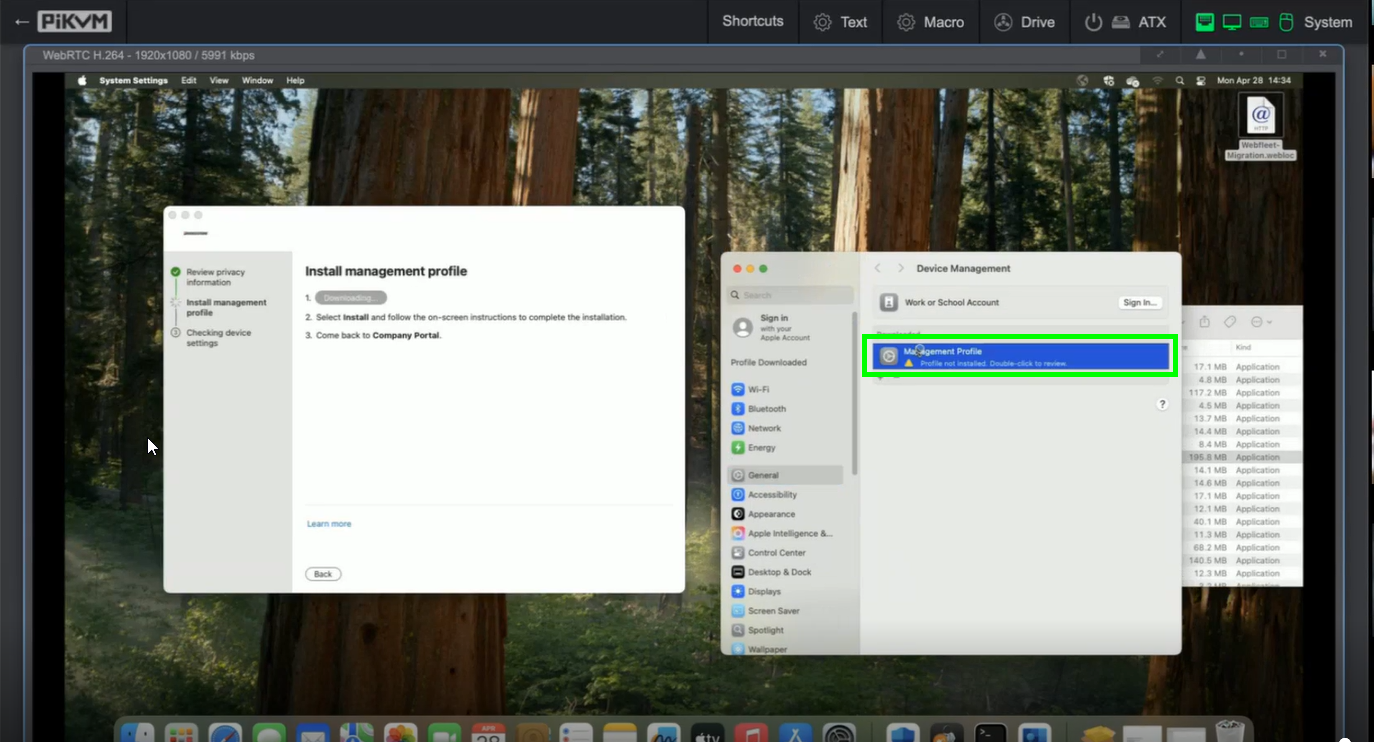Open the Trash in the Dock
The width and height of the screenshot is (1374, 742).
click(1229, 732)
